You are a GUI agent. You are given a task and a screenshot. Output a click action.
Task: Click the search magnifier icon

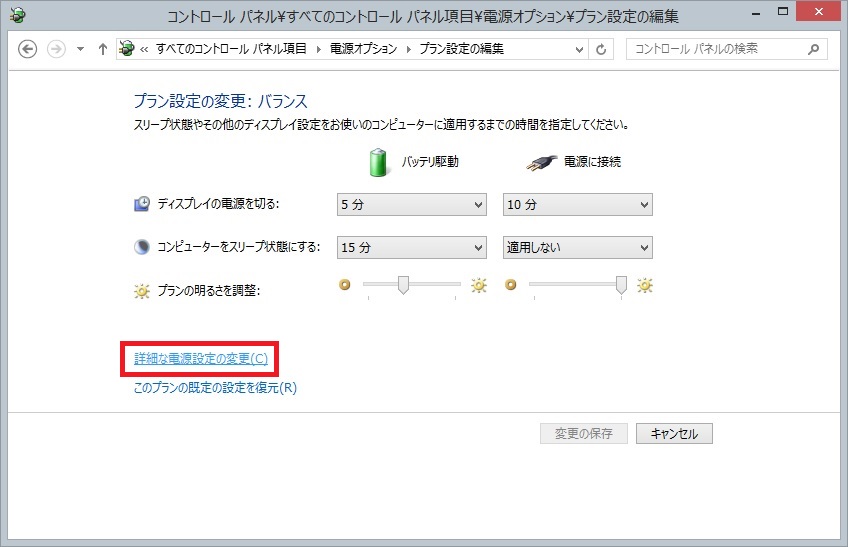point(813,49)
